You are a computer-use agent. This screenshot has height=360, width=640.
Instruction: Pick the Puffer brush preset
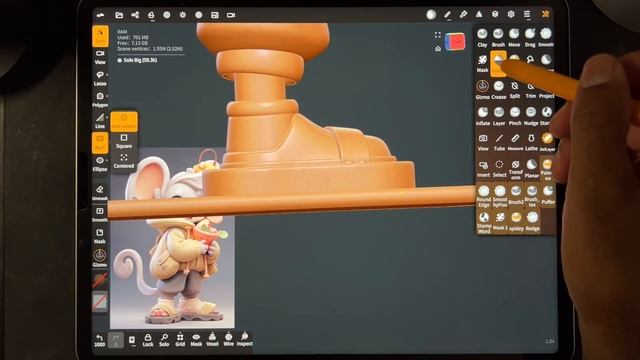click(548, 195)
